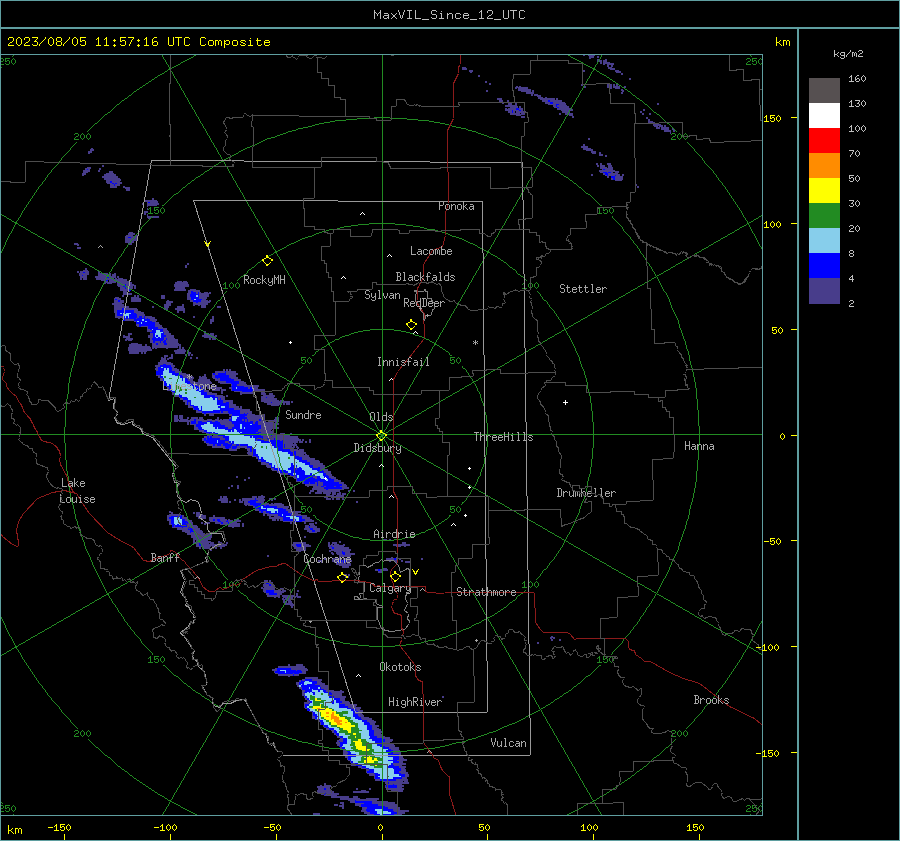Click the yellow radar site diamond between Olds and Didsbury
This screenshot has height=841, width=900.
[x=381, y=436]
